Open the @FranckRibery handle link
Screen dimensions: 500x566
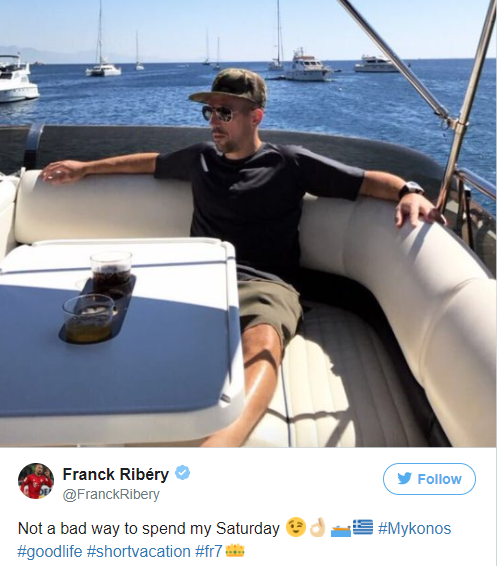pyautogui.click(x=111, y=494)
